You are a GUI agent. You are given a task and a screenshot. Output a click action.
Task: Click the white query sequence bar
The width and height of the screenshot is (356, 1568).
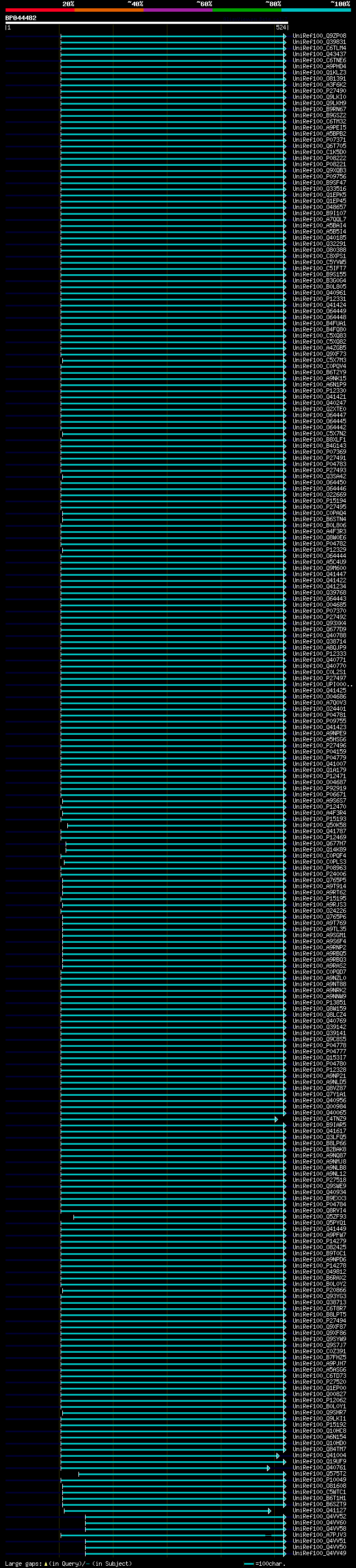(147, 22)
